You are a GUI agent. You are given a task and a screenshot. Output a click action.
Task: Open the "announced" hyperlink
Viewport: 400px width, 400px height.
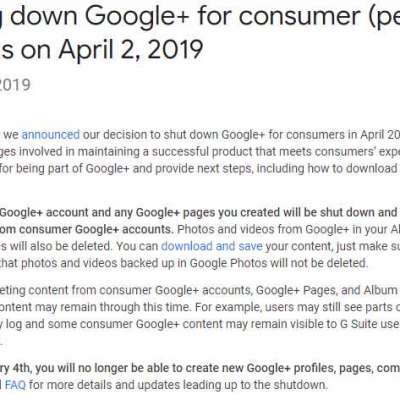51,135
